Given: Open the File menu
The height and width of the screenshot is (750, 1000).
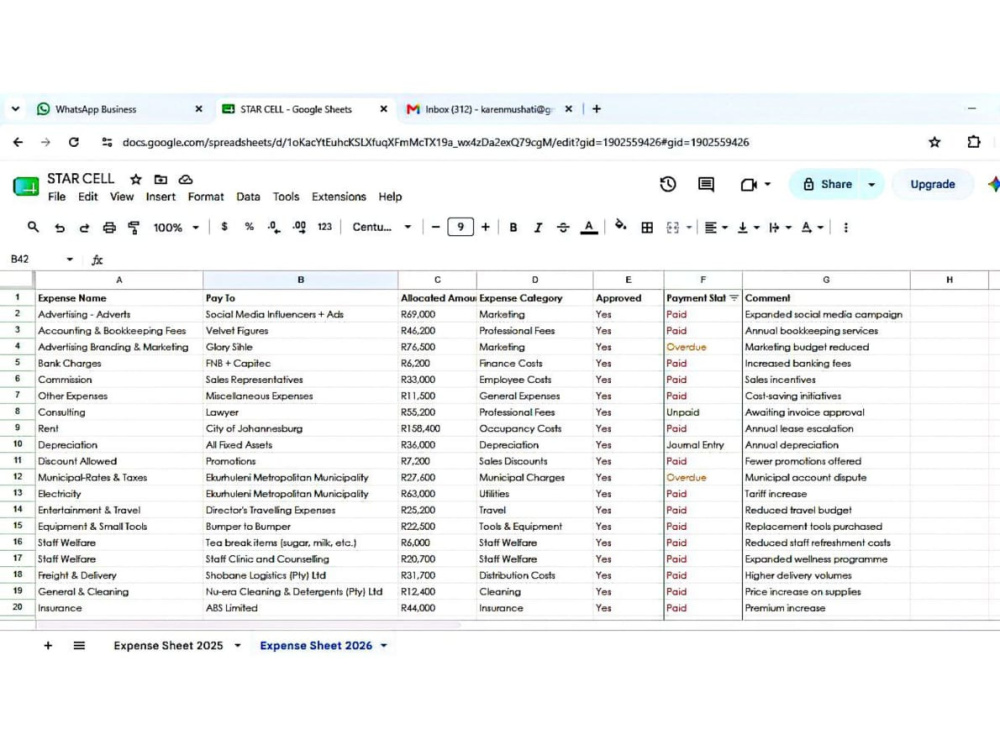Looking at the screenshot, I should click(x=57, y=196).
